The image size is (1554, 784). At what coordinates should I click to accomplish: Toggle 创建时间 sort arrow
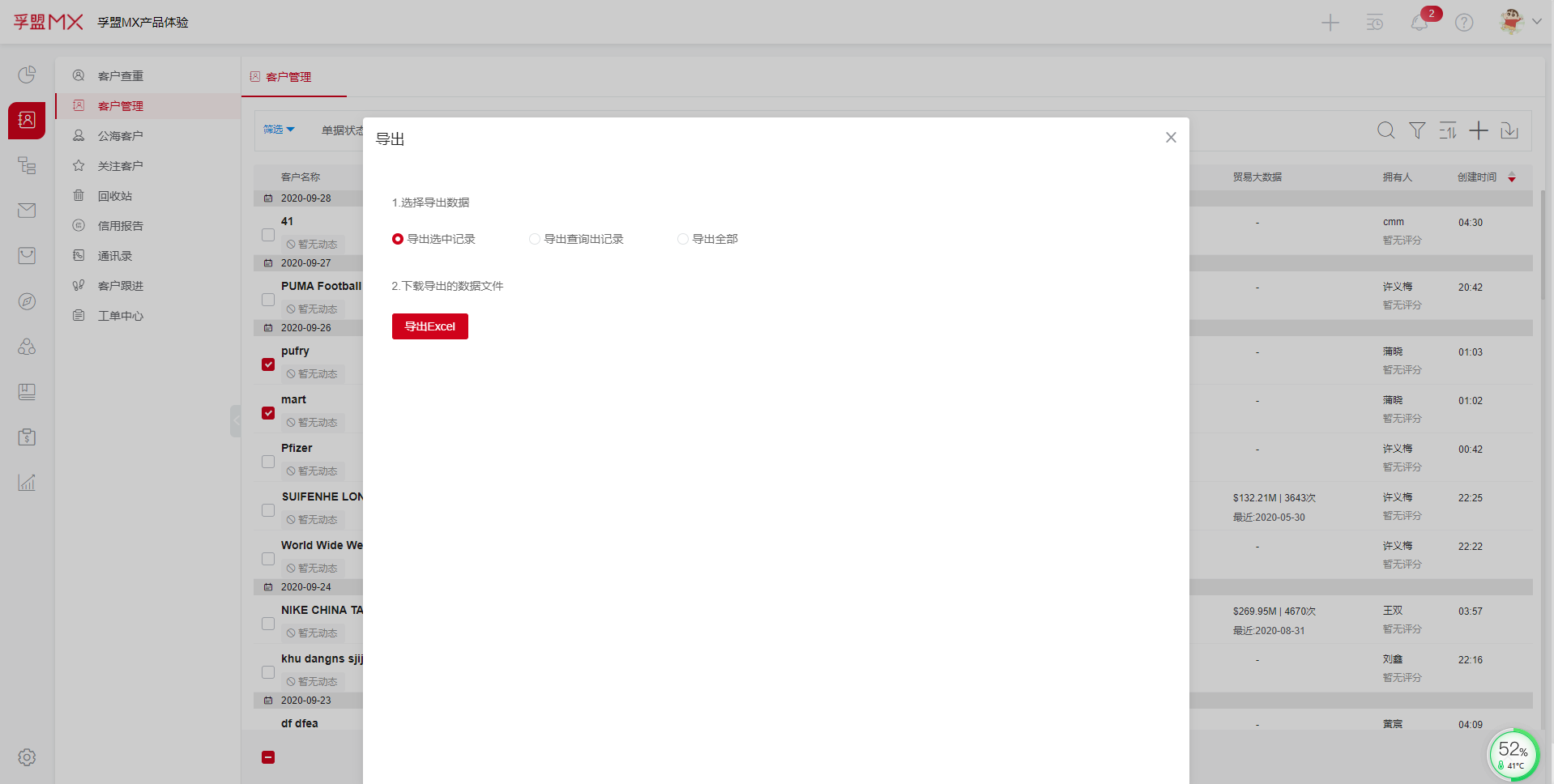click(1511, 177)
